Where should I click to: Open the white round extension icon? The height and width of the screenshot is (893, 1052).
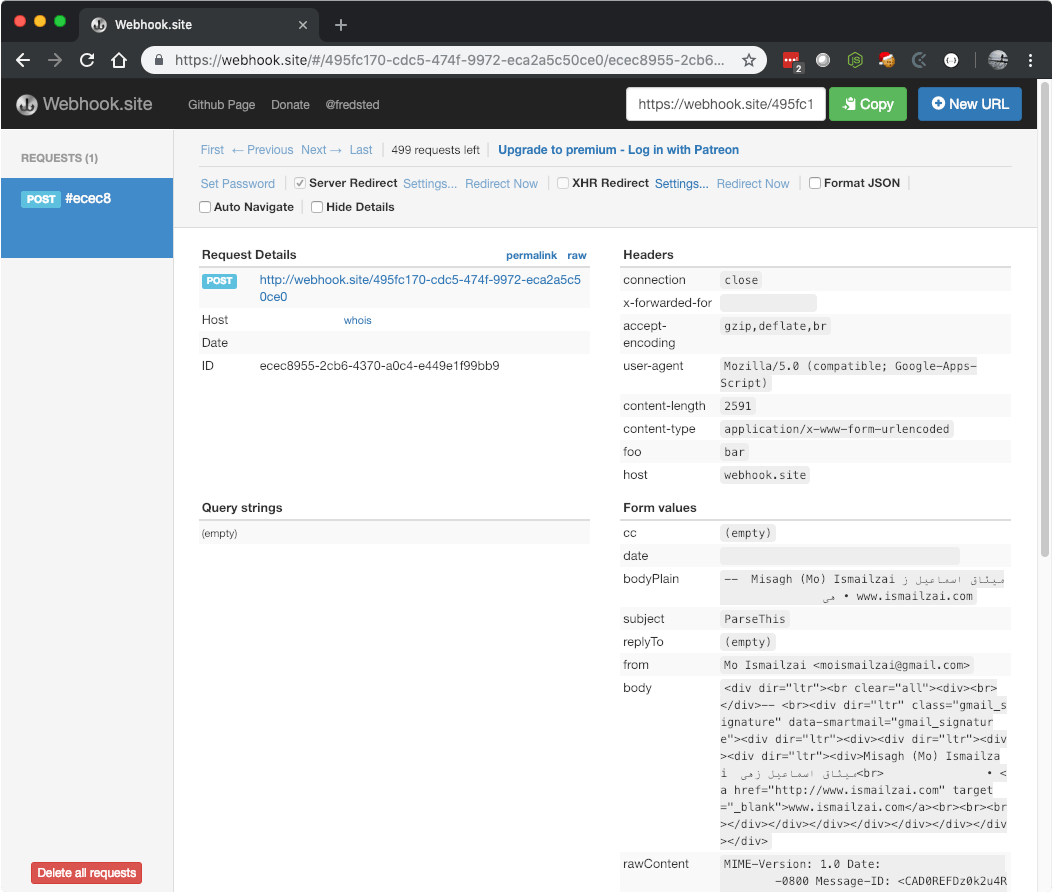(951, 60)
